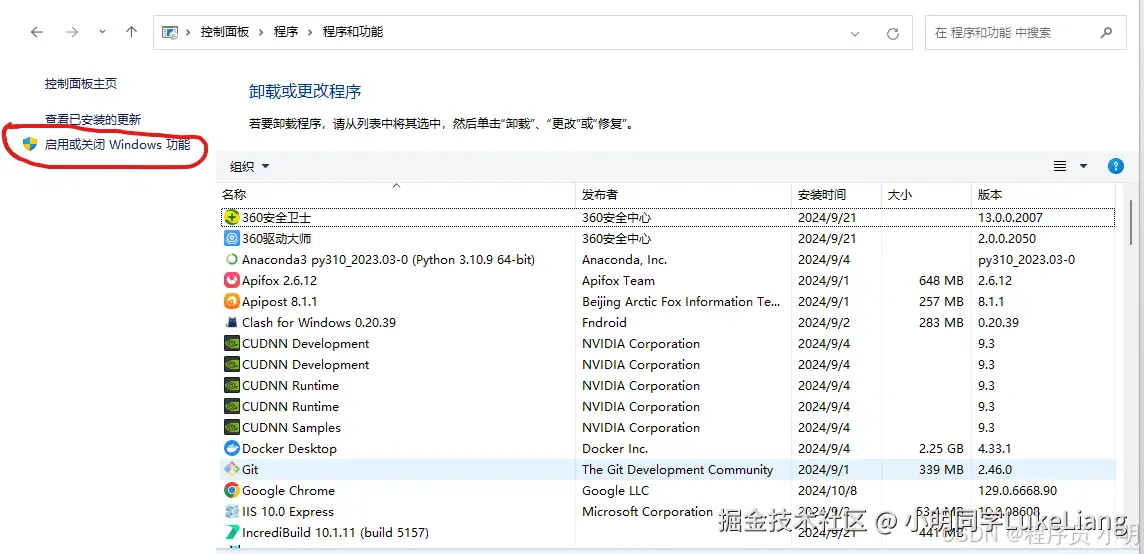Click the IIS 10.0 Express icon
This screenshot has height=554, width=1144.
pos(232,512)
